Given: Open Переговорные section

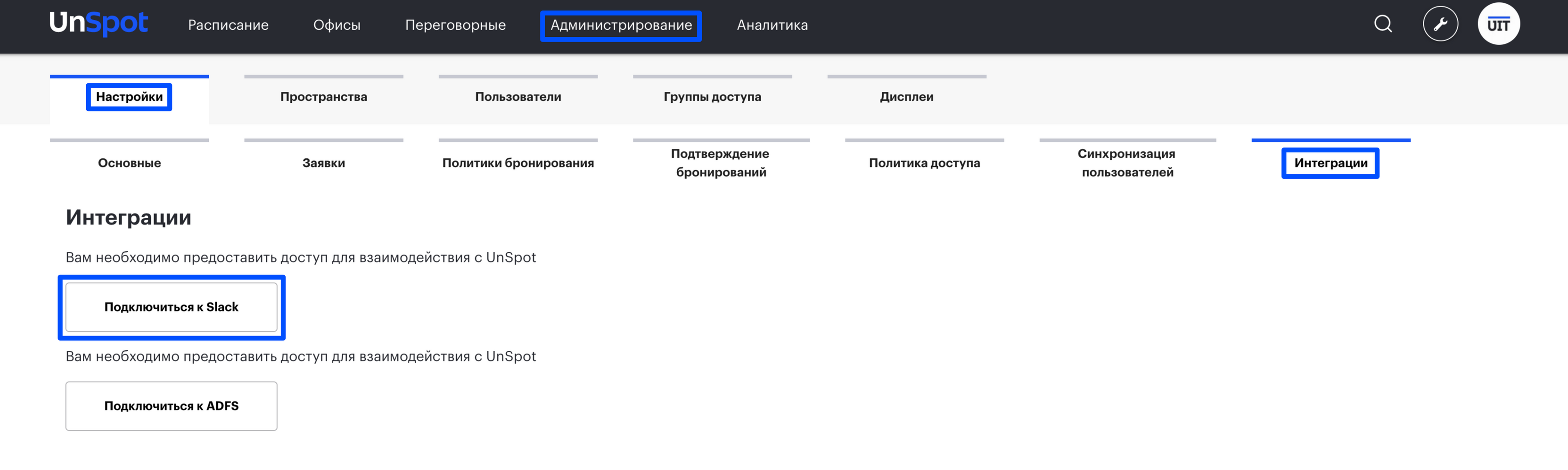Looking at the screenshot, I should pyautogui.click(x=455, y=25).
